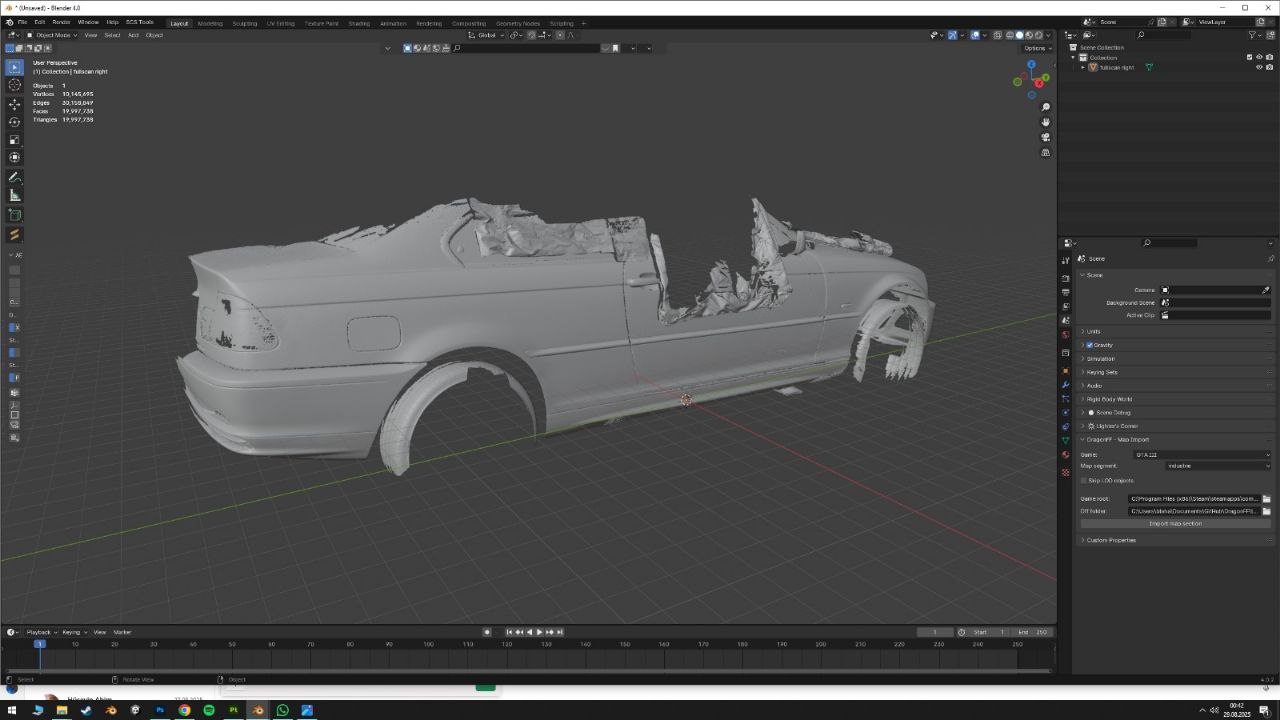
Task: Choose the Annotate tool
Action: 14,177
